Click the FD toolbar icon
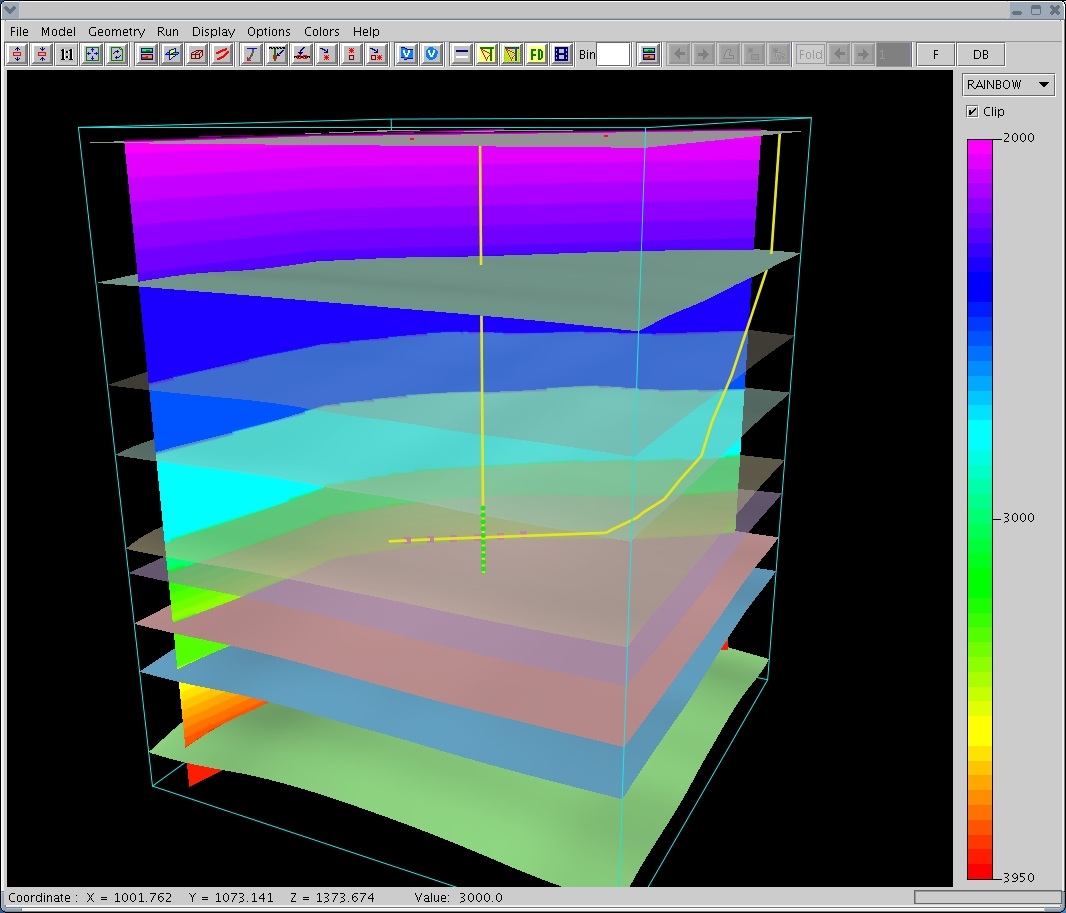The width and height of the screenshot is (1066, 913). coord(537,55)
